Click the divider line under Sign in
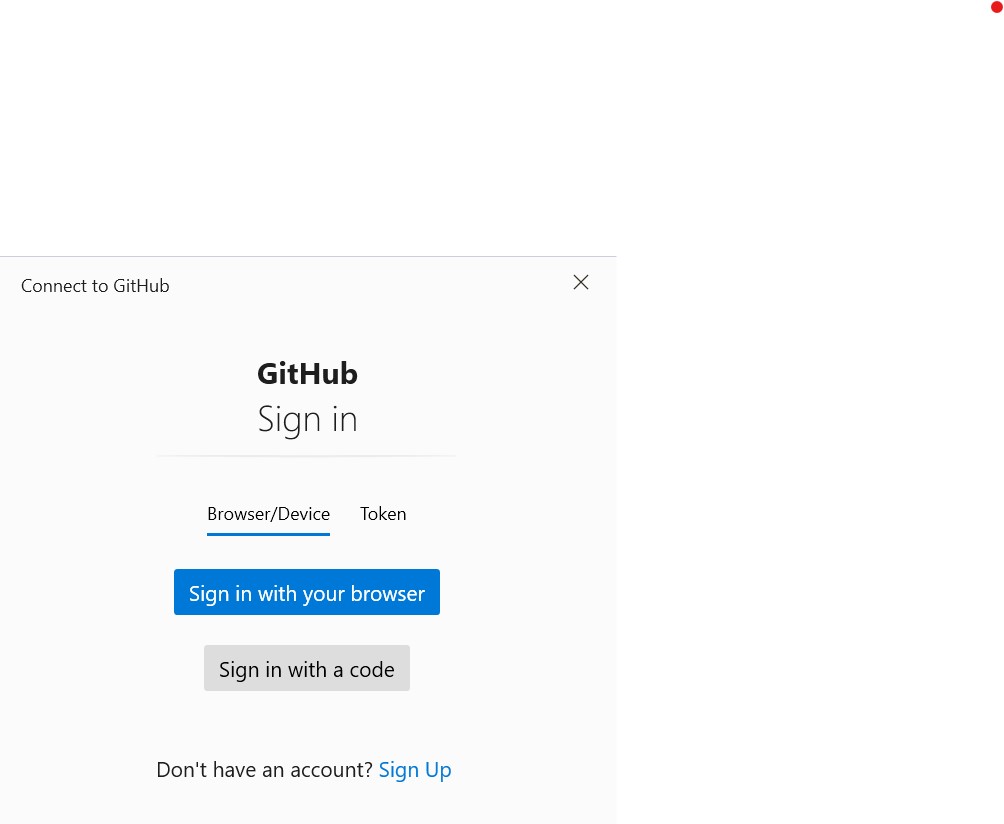1004x824 pixels. pos(306,456)
